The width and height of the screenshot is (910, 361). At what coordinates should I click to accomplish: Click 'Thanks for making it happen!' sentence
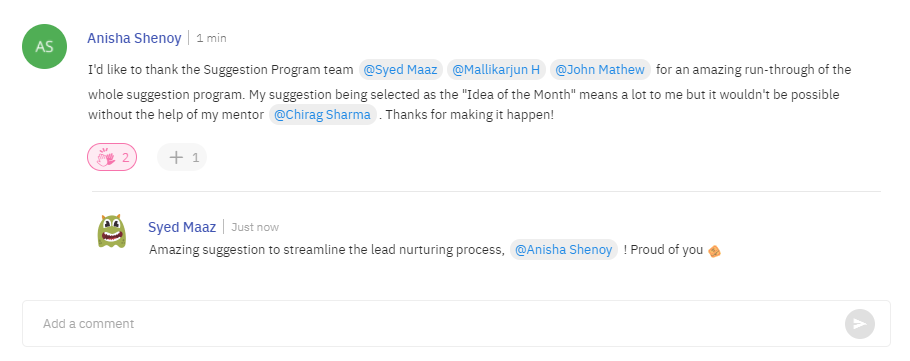pos(470,115)
